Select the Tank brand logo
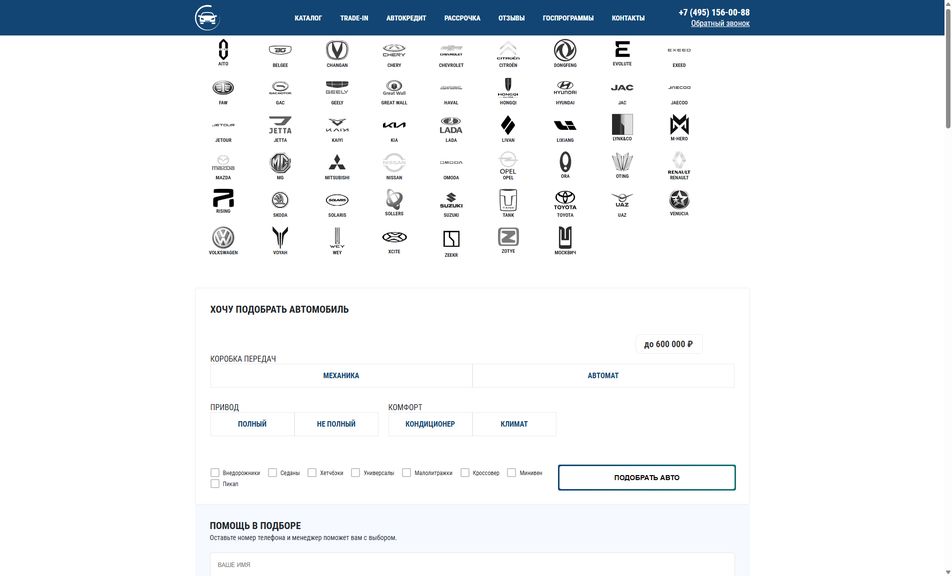952x576 pixels. click(x=508, y=200)
